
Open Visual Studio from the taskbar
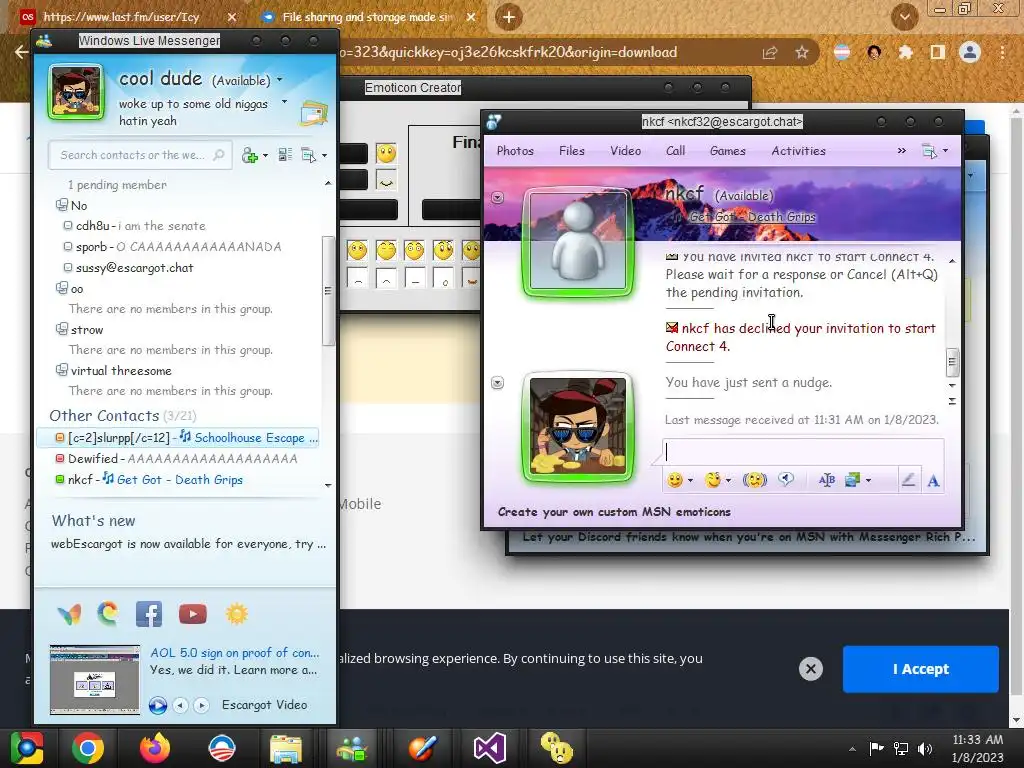pyautogui.click(x=490, y=748)
